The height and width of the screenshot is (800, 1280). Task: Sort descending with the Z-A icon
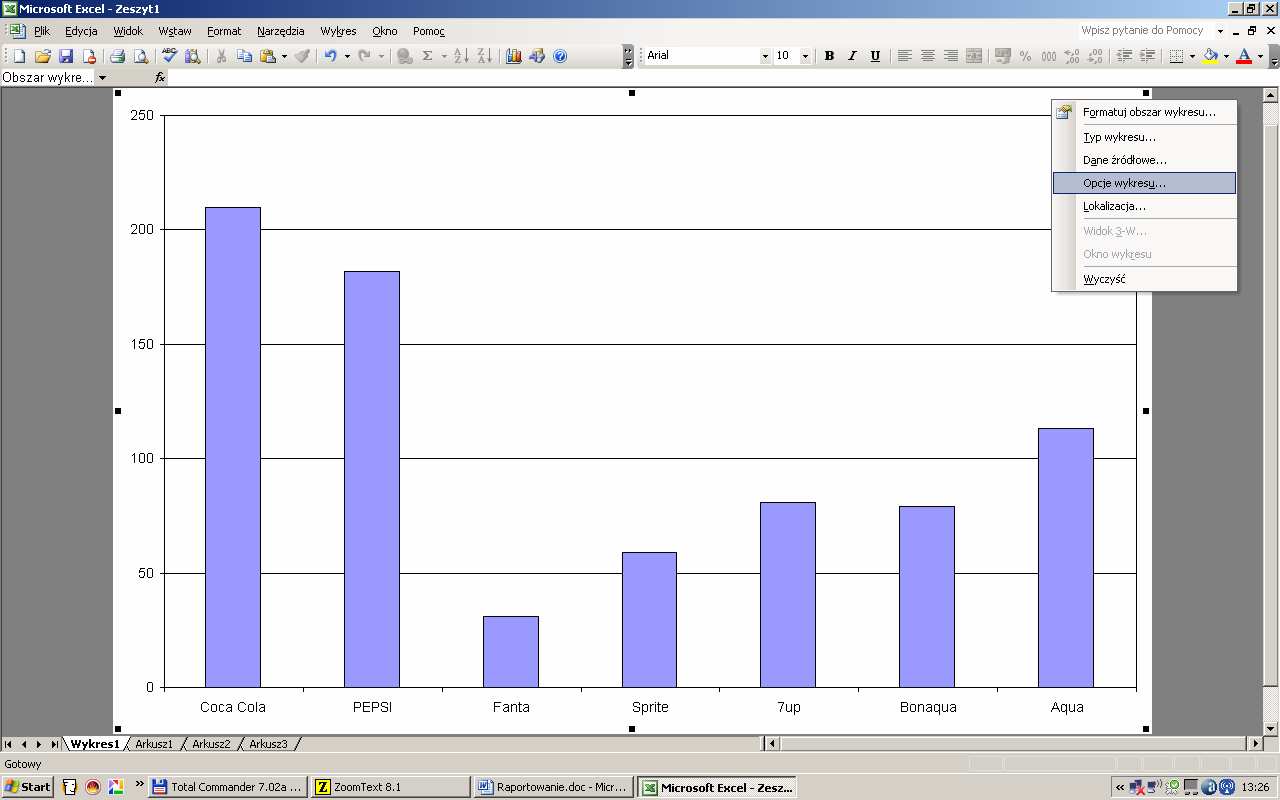pos(485,56)
